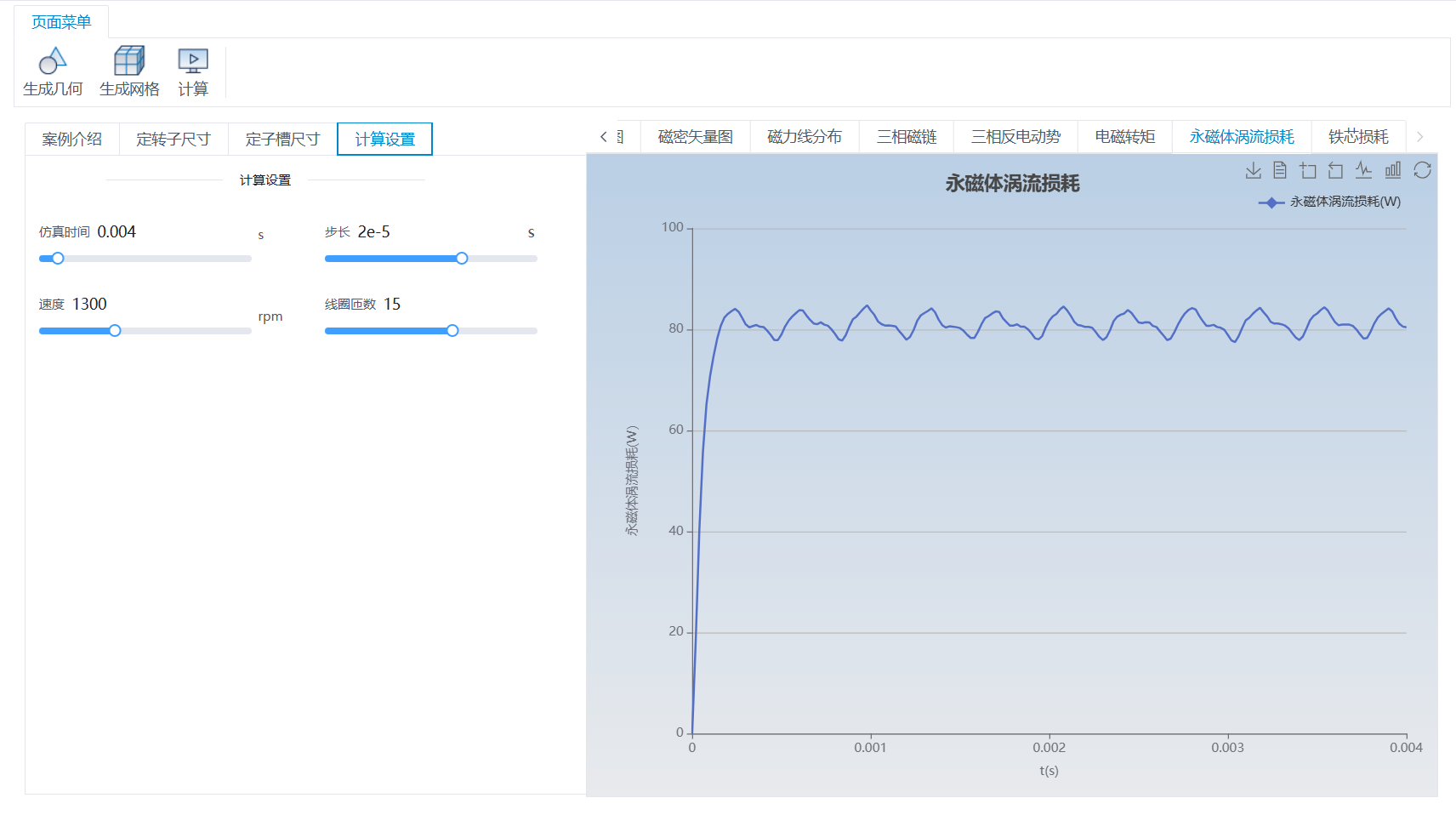1456x815 pixels.
Task: Click the 线圈匝数 slider handle
Action: coord(452,331)
